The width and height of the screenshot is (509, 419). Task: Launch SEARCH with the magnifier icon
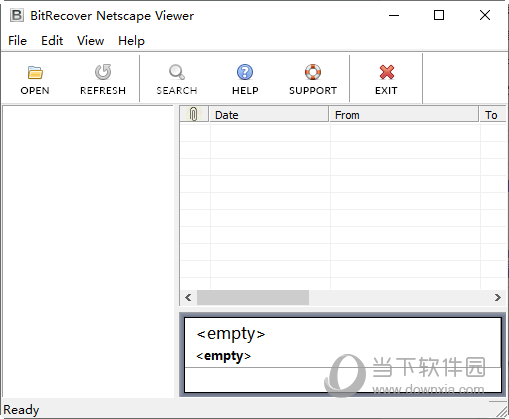coord(177,72)
